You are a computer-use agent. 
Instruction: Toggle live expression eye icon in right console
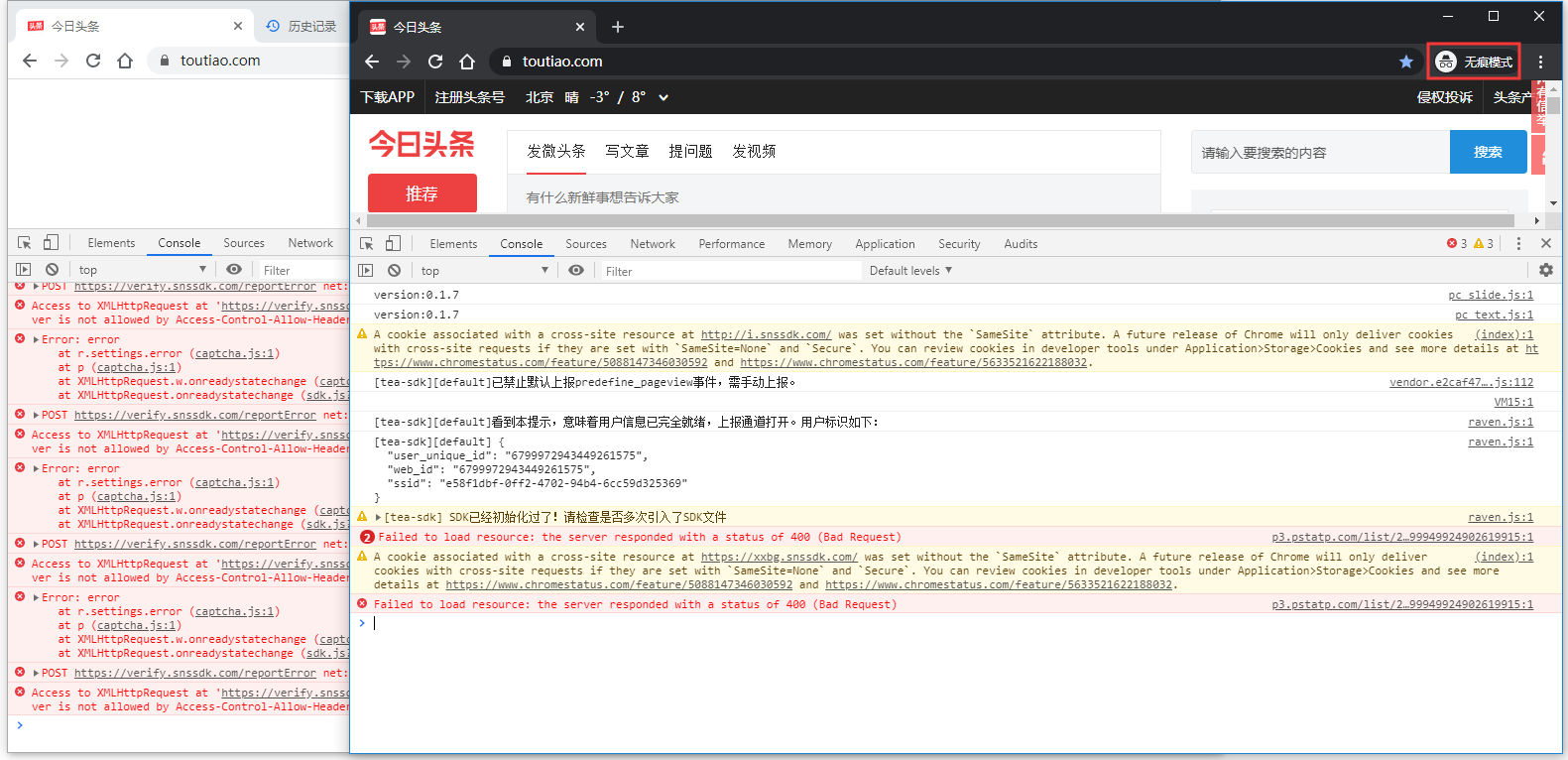click(576, 271)
